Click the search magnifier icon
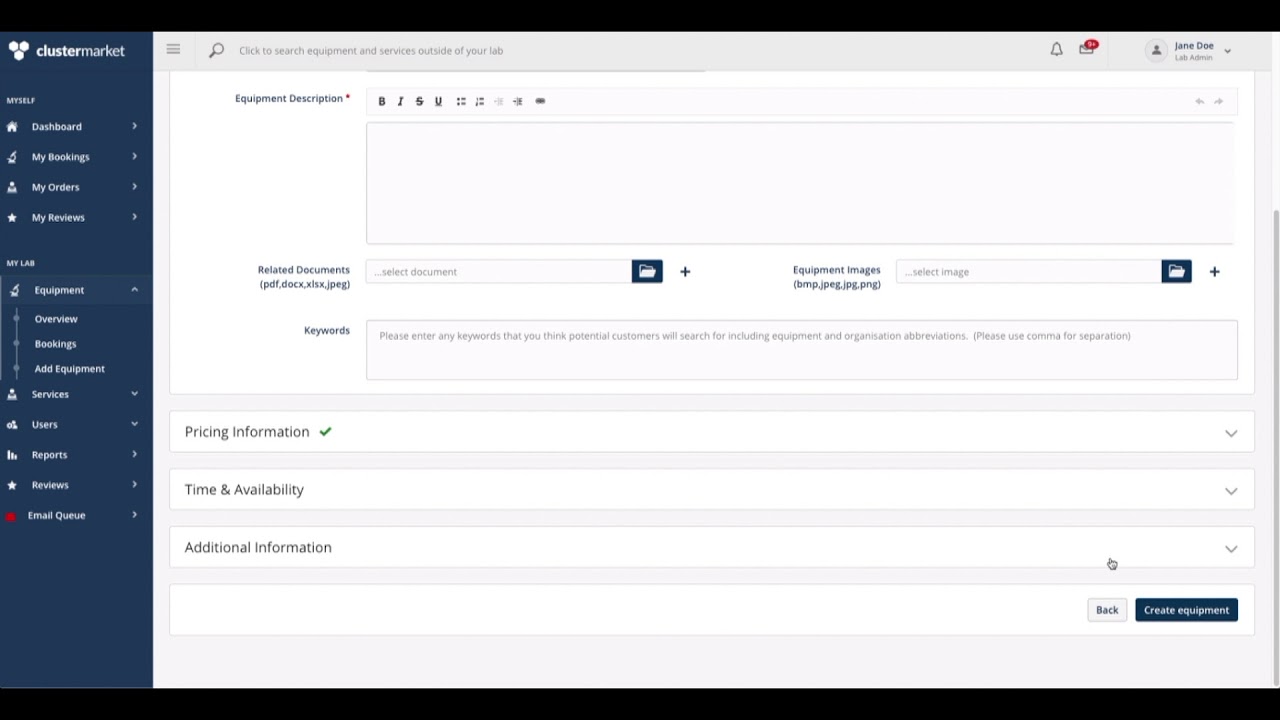Viewport: 1280px width, 720px height. 216,50
